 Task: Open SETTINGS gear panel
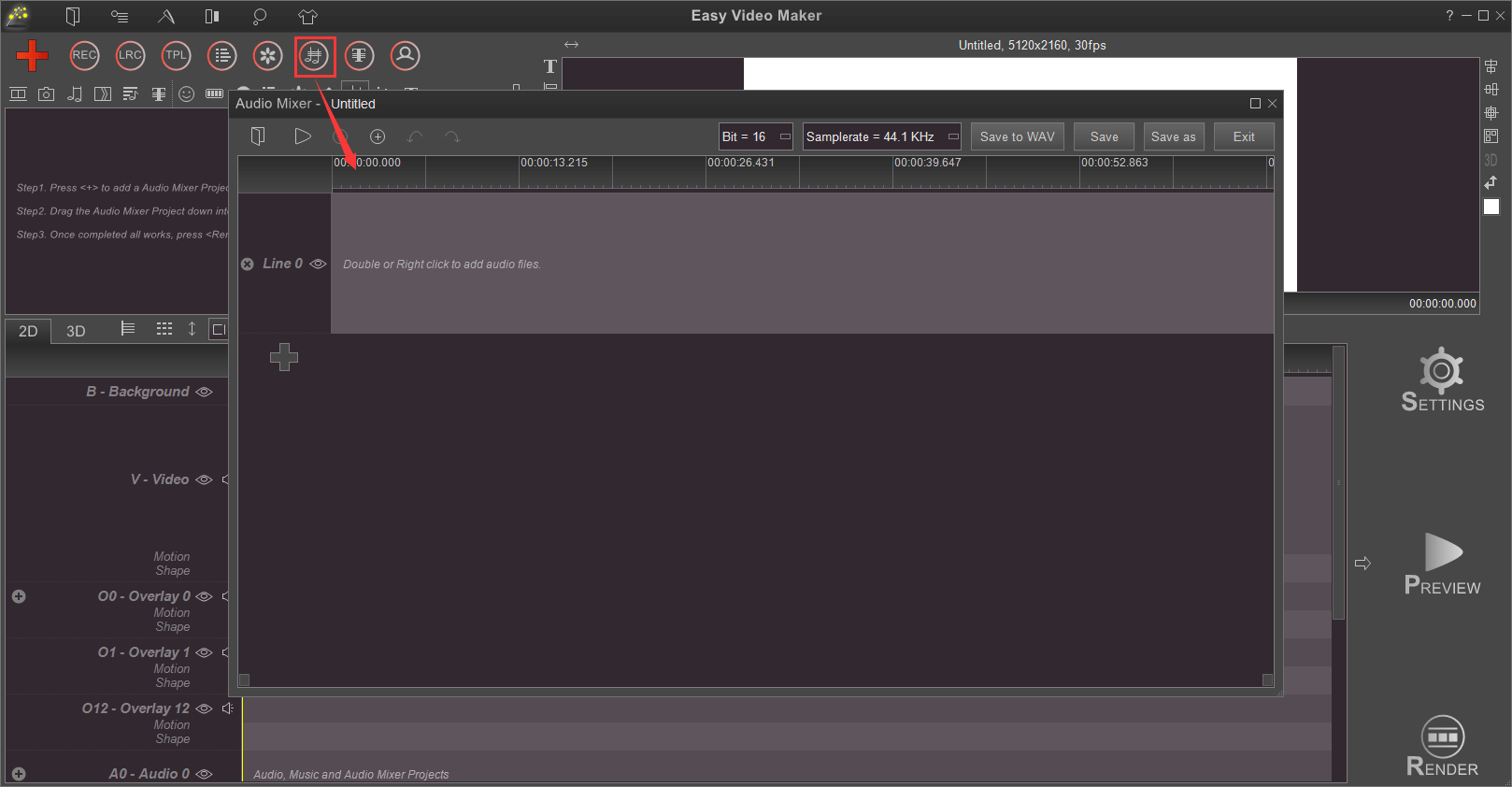pos(1442,379)
